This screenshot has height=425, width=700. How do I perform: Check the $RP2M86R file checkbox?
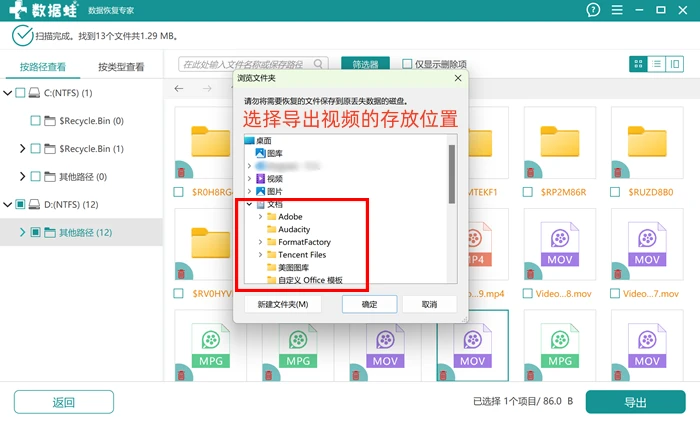tap(528, 192)
